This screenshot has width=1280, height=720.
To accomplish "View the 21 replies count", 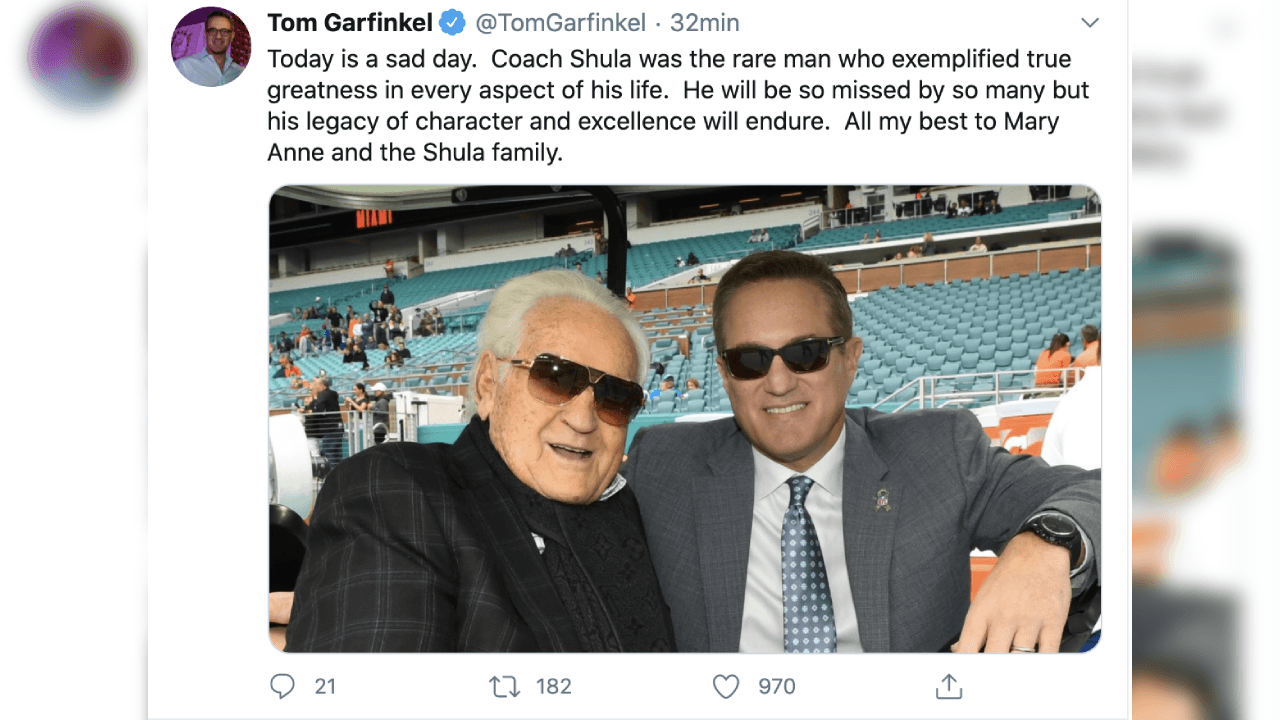I will click(324, 686).
